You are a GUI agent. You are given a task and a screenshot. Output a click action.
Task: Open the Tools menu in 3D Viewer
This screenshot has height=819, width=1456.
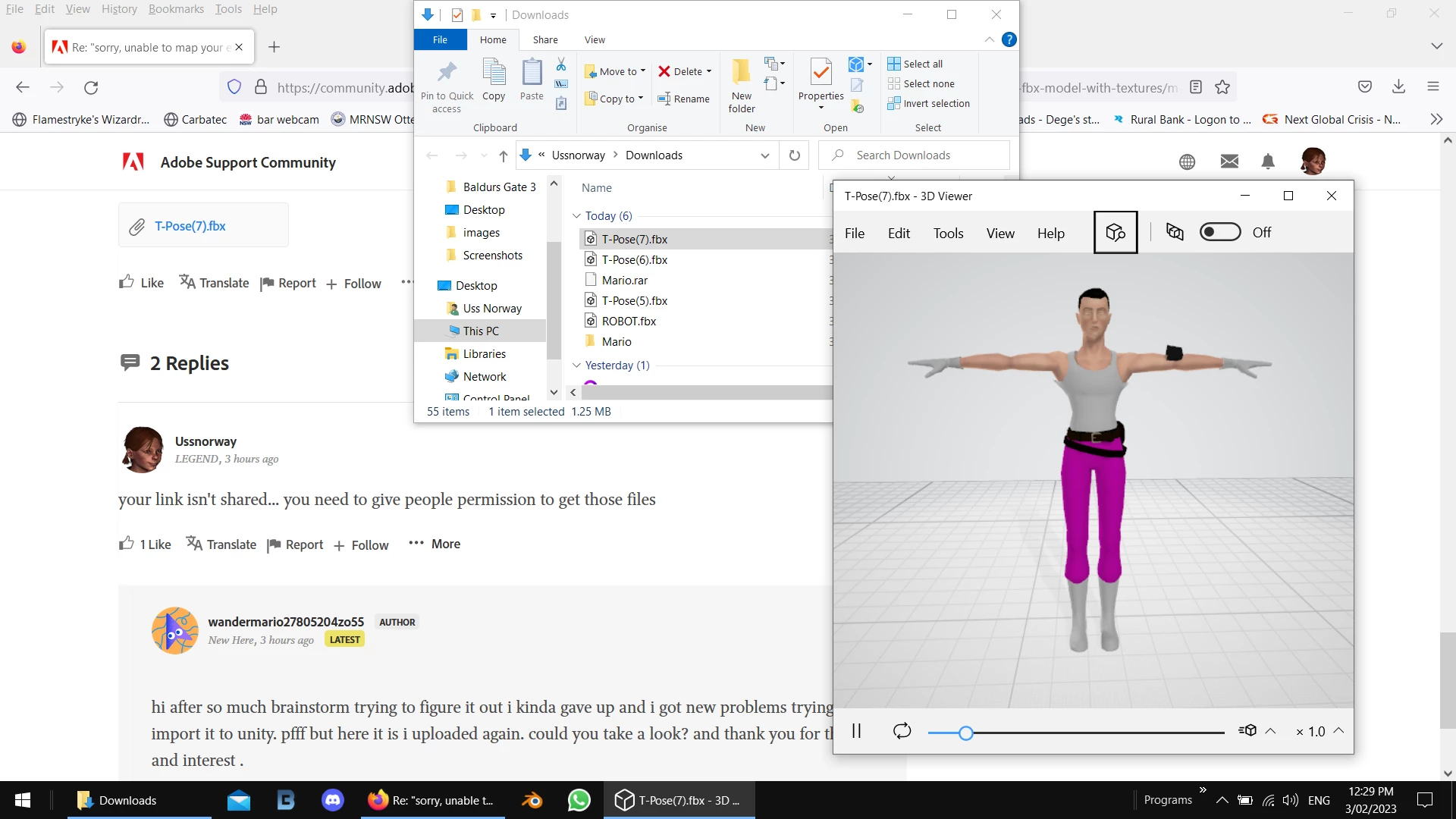(x=948, y=233)
